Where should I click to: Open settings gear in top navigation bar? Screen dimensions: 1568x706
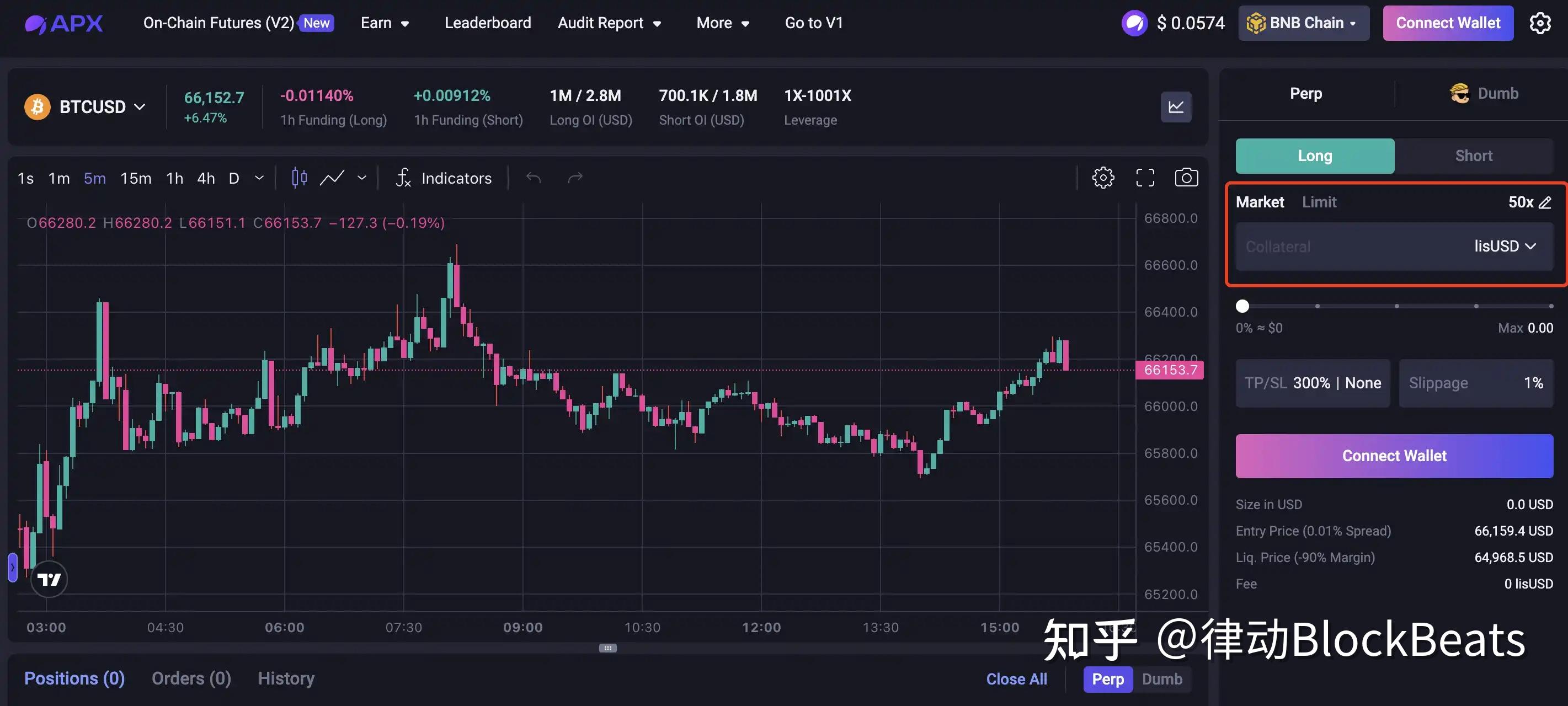click(1539, 23)
